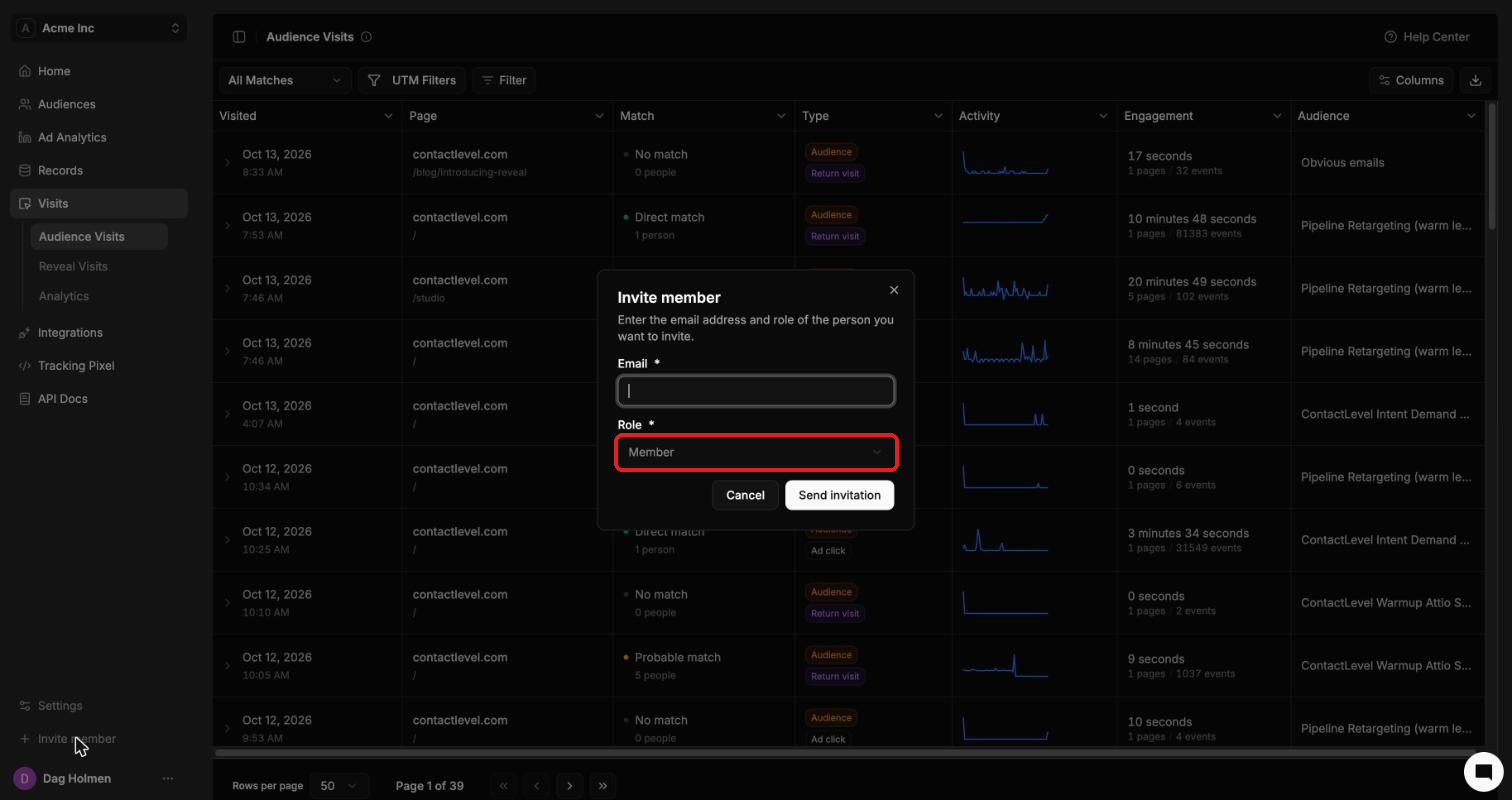
Task: Open the Audience column header menu
Action: click(x=1470, y=116)
